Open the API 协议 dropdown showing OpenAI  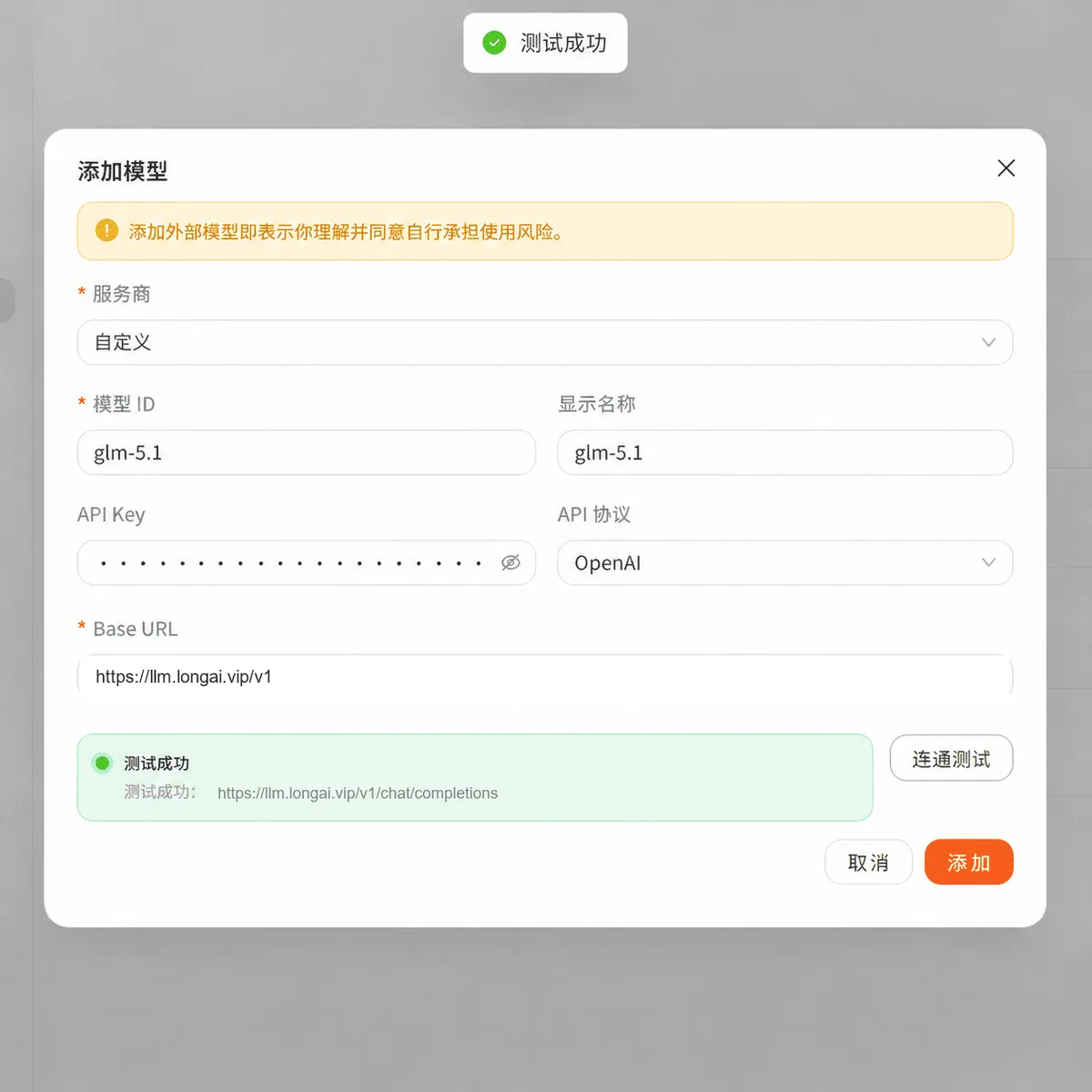click(784, 562)
